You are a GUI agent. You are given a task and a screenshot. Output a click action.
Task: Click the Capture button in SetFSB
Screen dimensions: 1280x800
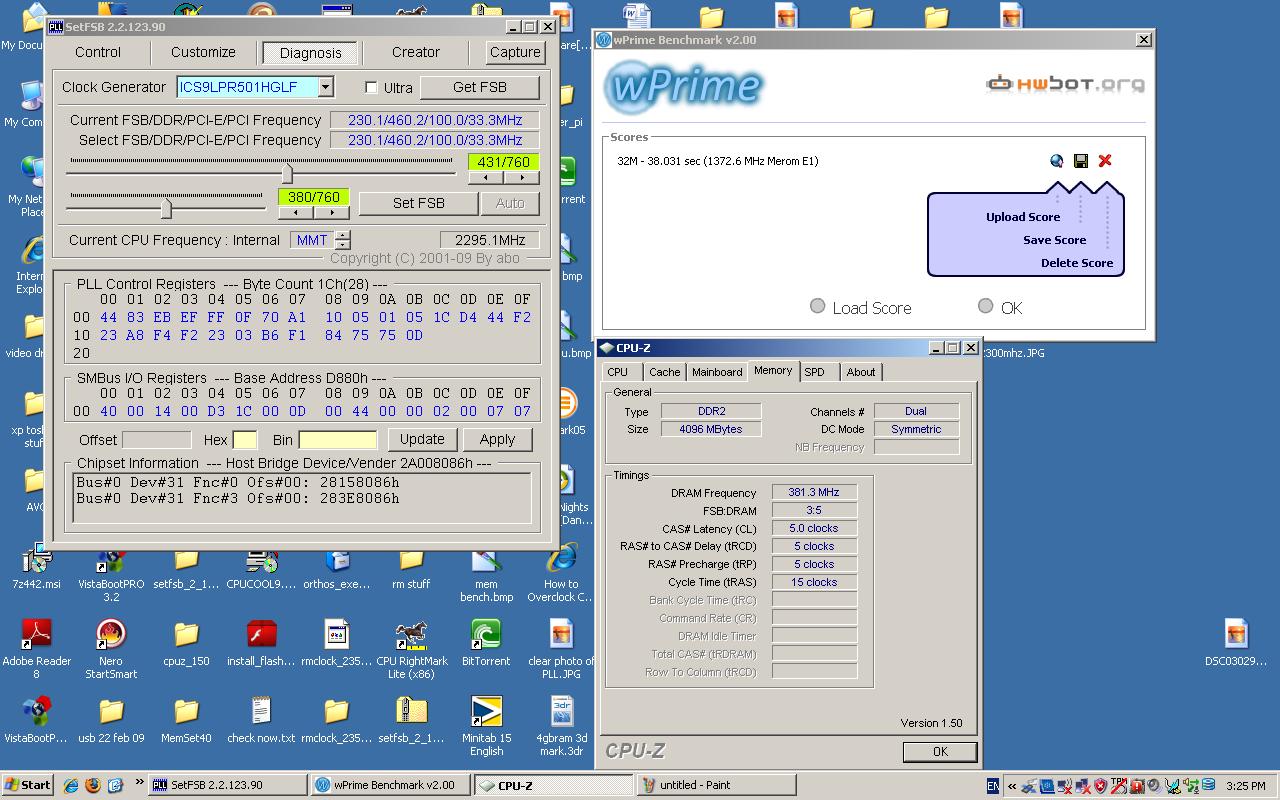(x=515, y=52)
